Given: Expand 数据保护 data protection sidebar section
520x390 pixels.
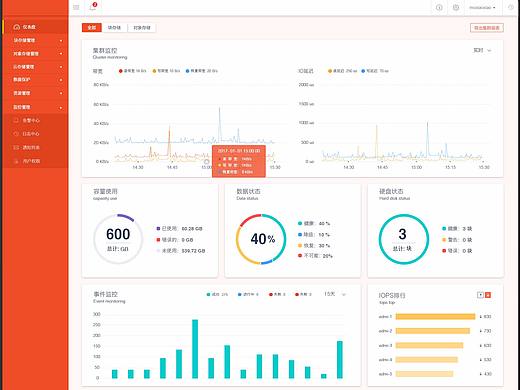Looking at the screenshot, I should 35,80.
